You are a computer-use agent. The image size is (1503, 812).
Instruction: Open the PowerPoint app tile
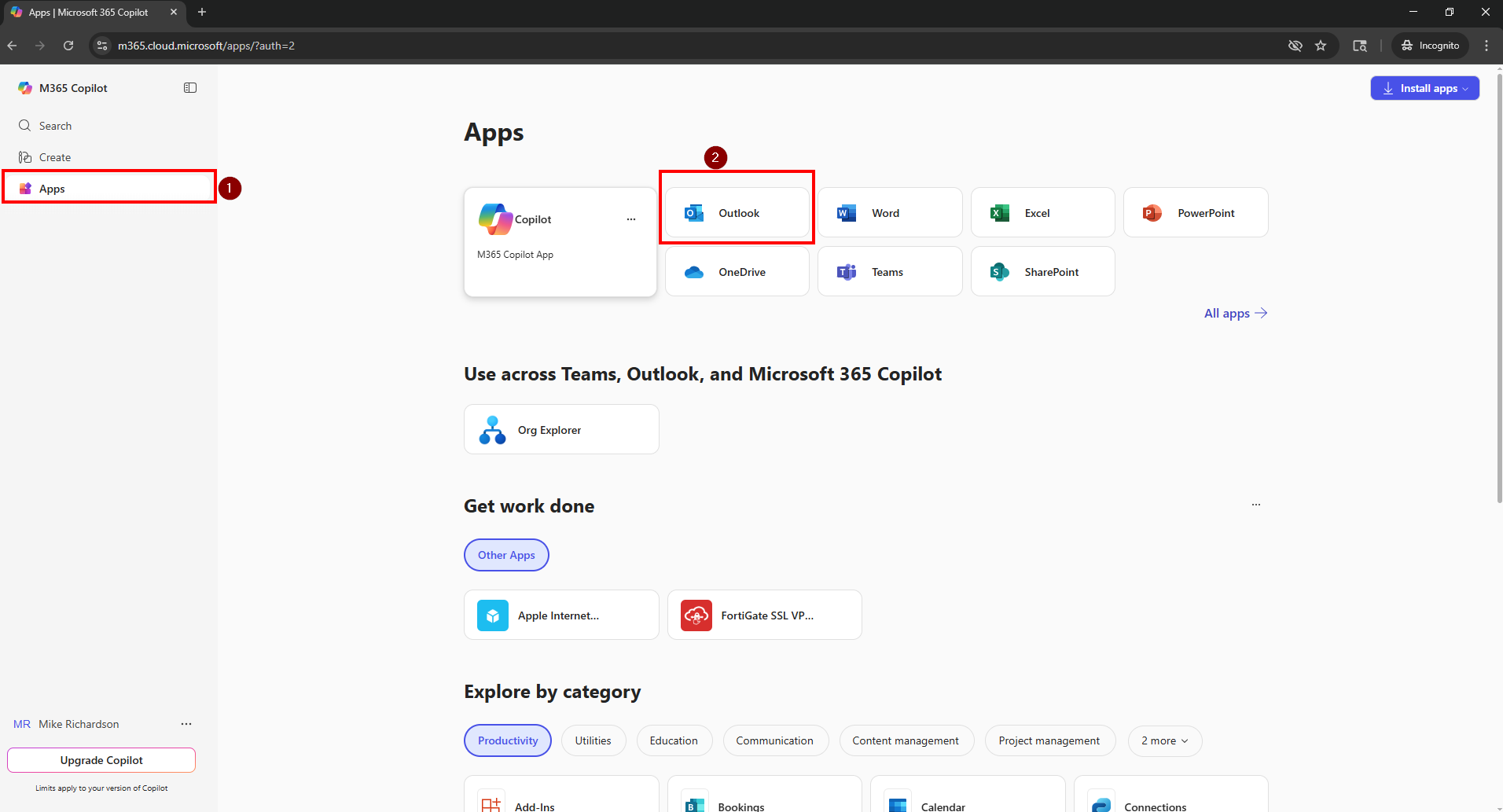coord(1196,213)
